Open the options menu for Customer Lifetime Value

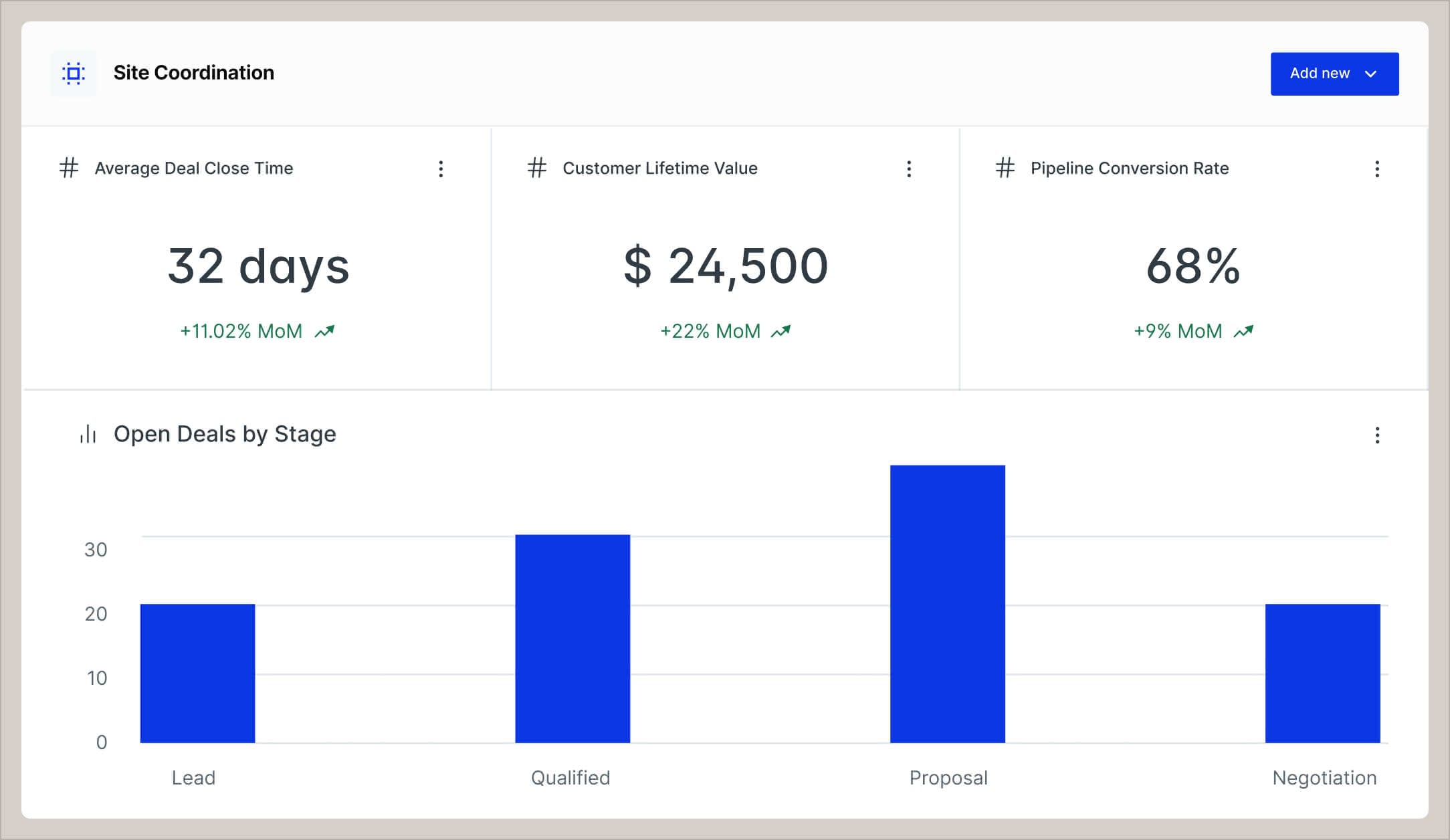(909, 169)
